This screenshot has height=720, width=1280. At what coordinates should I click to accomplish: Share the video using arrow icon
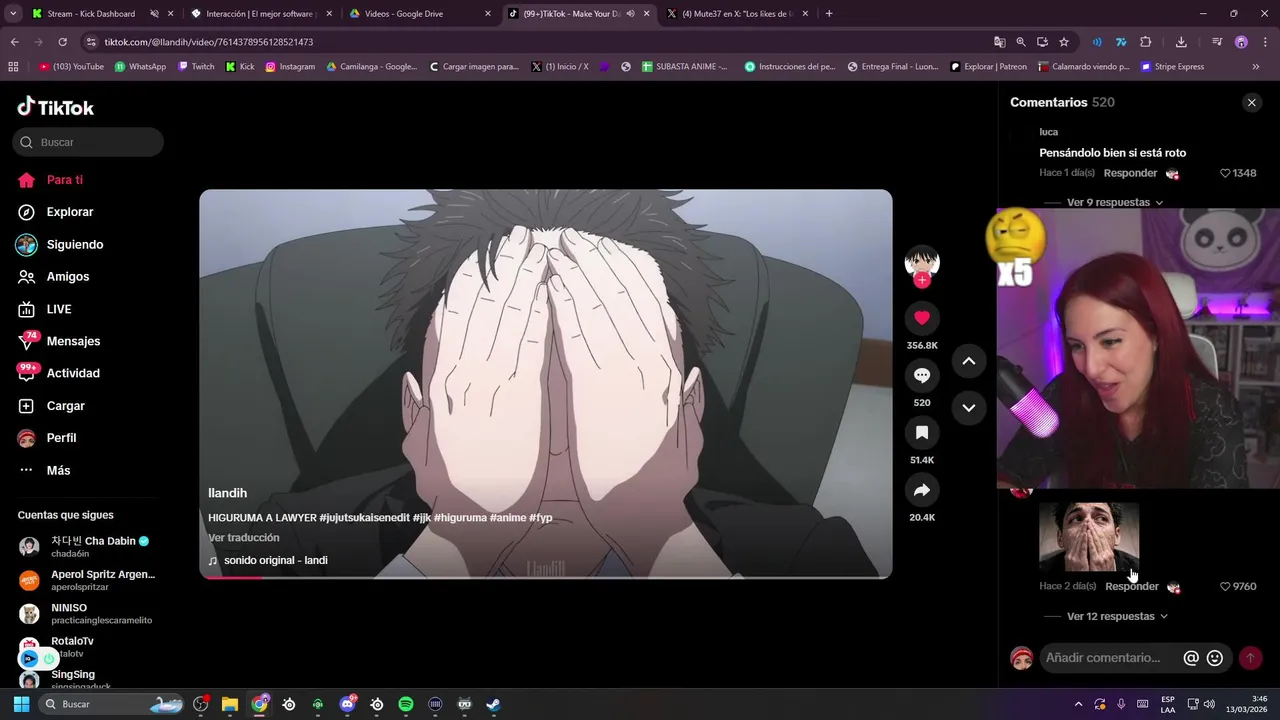click(922, 490)
